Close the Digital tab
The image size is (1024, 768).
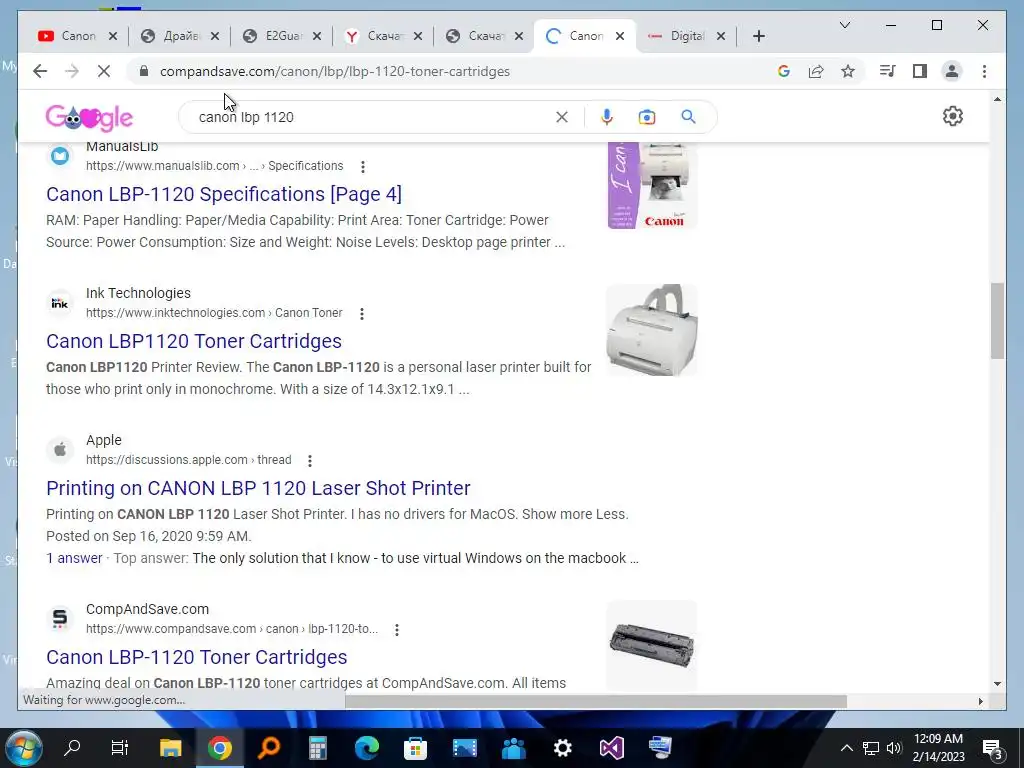(721, 36)
